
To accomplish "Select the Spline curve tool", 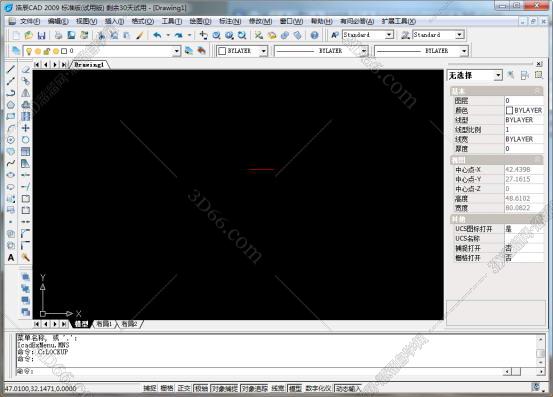I will [11, 163].
